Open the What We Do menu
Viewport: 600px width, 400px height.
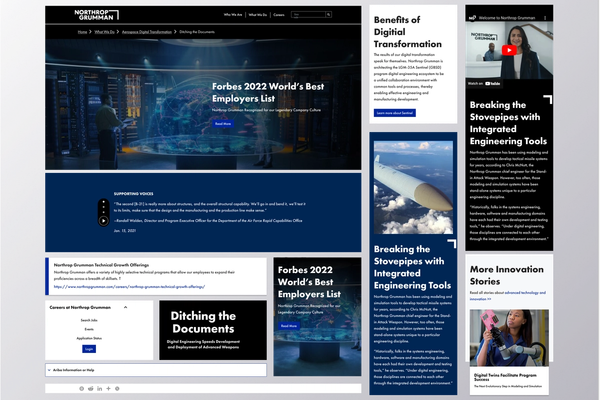[258, 15]
